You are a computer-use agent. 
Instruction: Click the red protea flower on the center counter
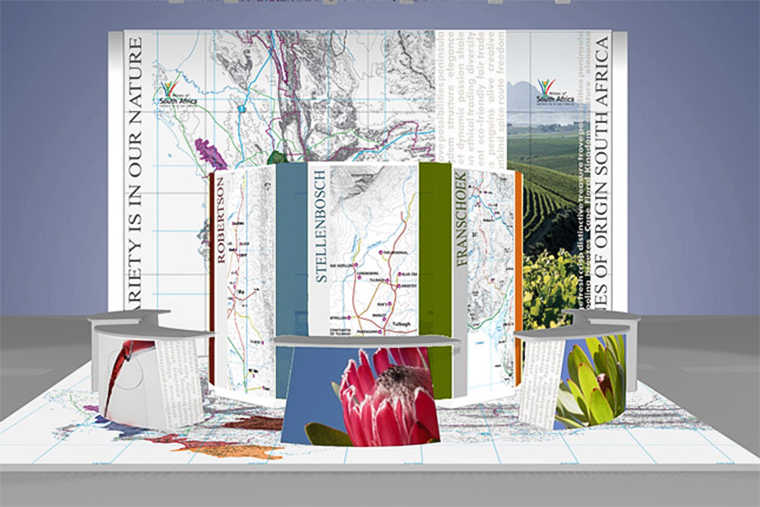click(x=388, y=396)
